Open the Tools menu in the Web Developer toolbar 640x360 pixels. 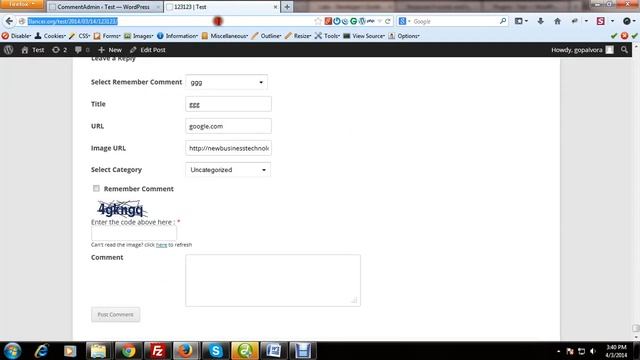pyautogui.click(x=327, y=36)
